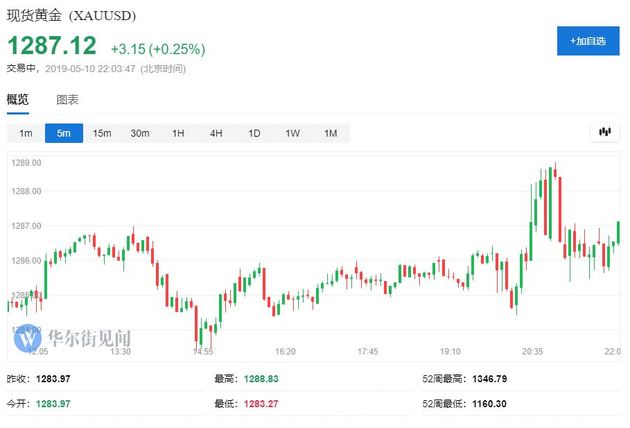
Task: Select the 1M monthly interval
Action: 331,133
